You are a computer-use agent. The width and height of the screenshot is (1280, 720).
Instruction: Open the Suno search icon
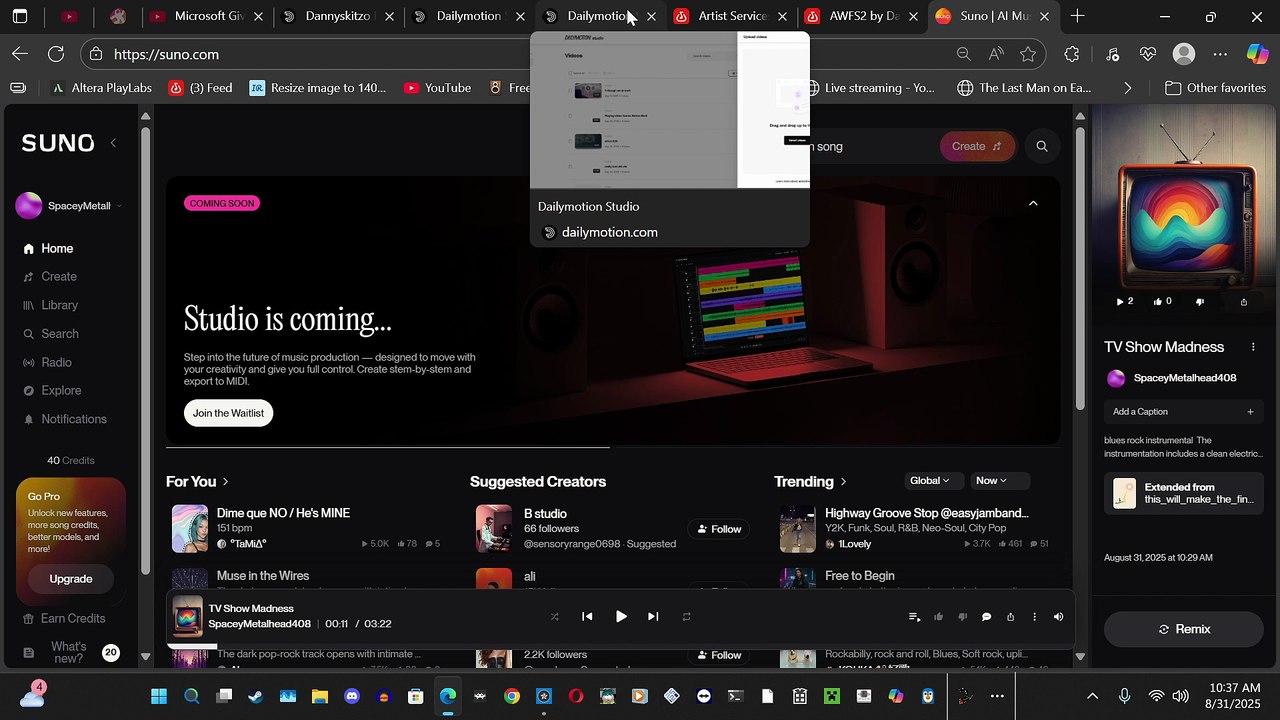tap(1042, 146)
